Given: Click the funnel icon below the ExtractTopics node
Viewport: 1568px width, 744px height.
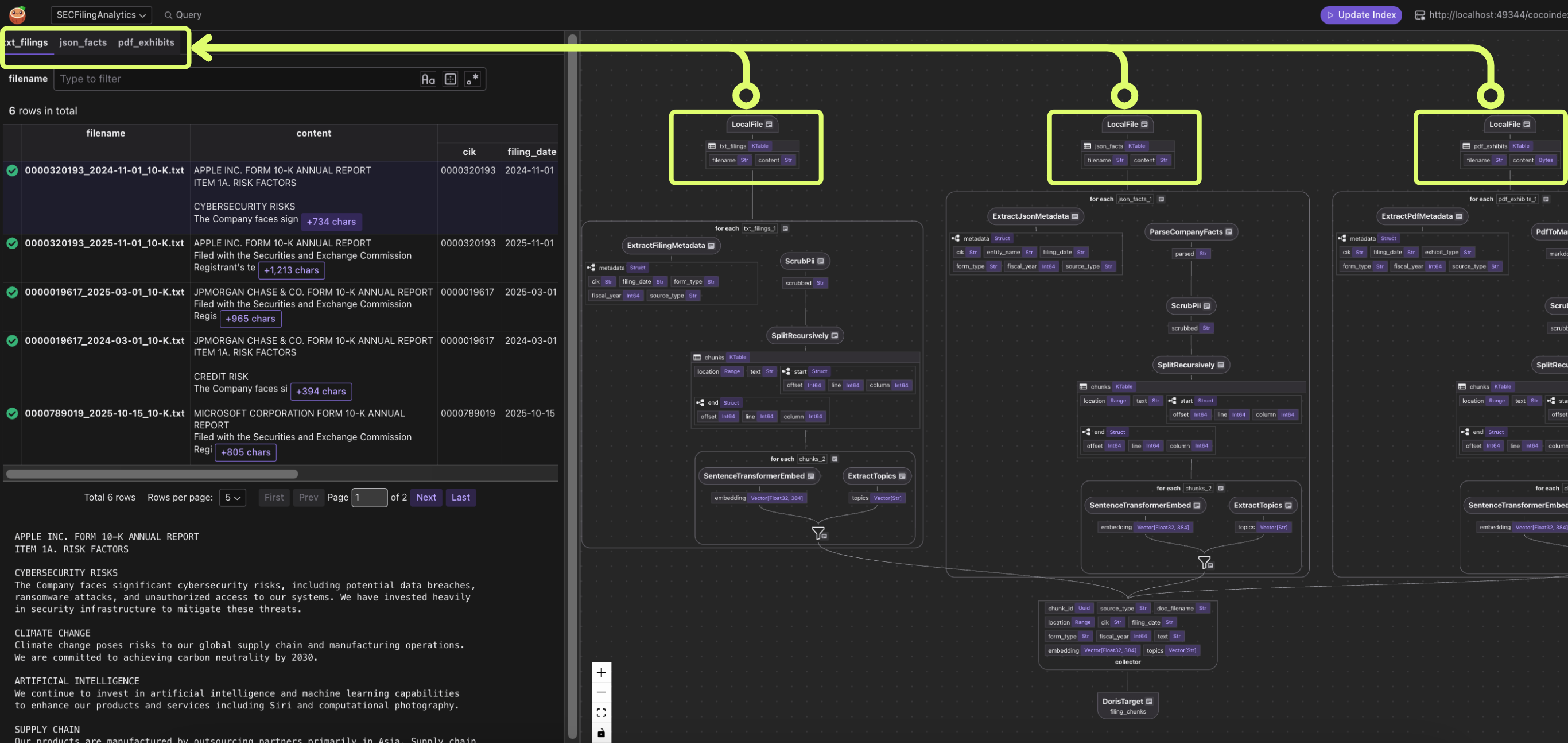Looking at the screenshot, I should click(818, 533).
